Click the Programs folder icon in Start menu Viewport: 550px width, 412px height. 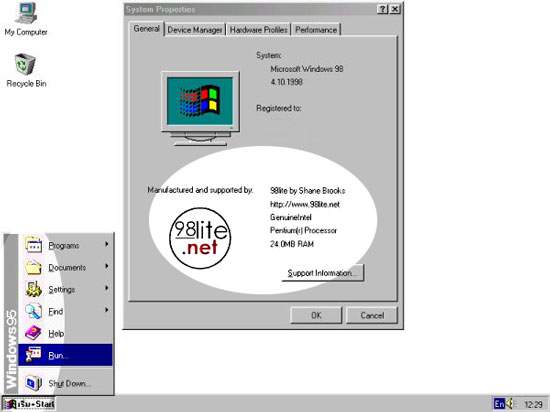(x=34, y=245)
